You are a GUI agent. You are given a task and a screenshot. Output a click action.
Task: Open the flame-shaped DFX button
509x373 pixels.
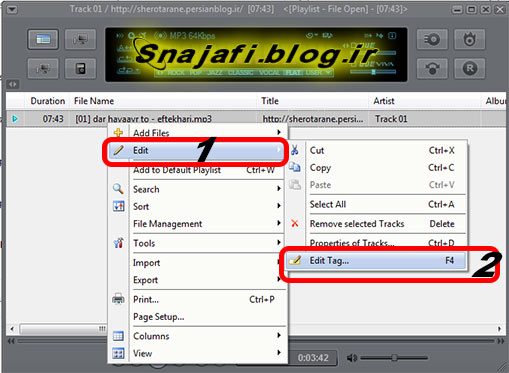click(469, 39)
